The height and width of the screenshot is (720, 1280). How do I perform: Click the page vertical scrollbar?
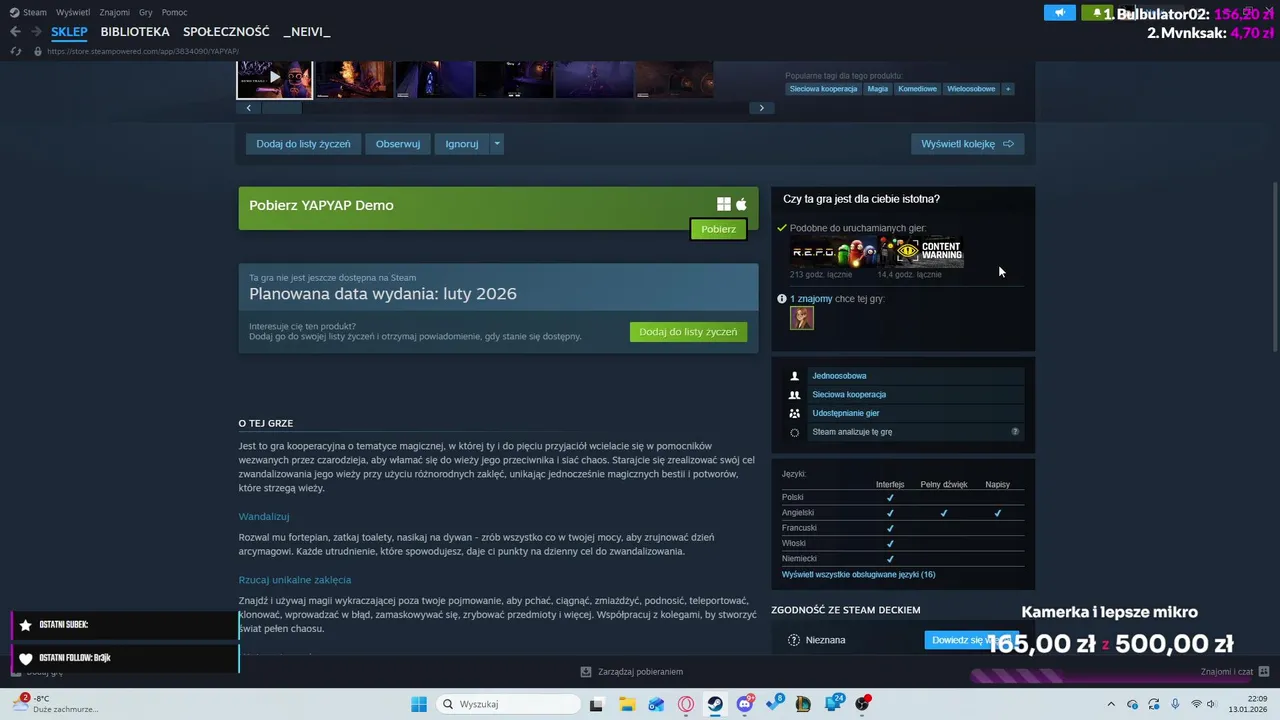[1274, 265]
